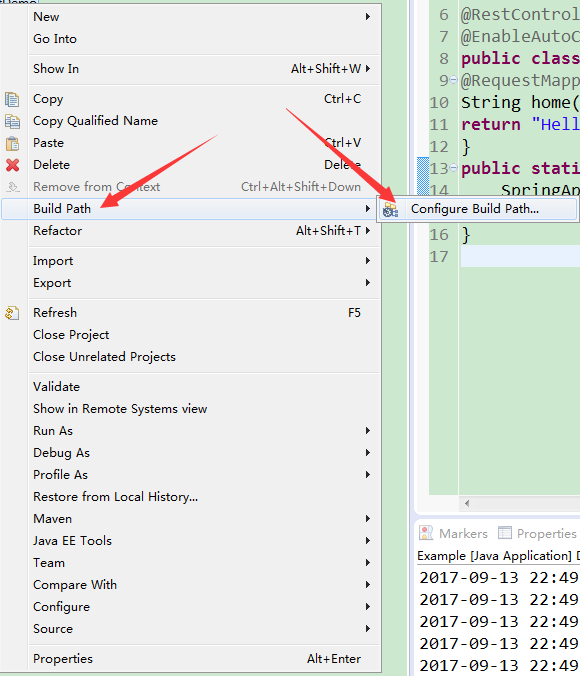Click the Configure Build Path gear icon

(390, 209)
